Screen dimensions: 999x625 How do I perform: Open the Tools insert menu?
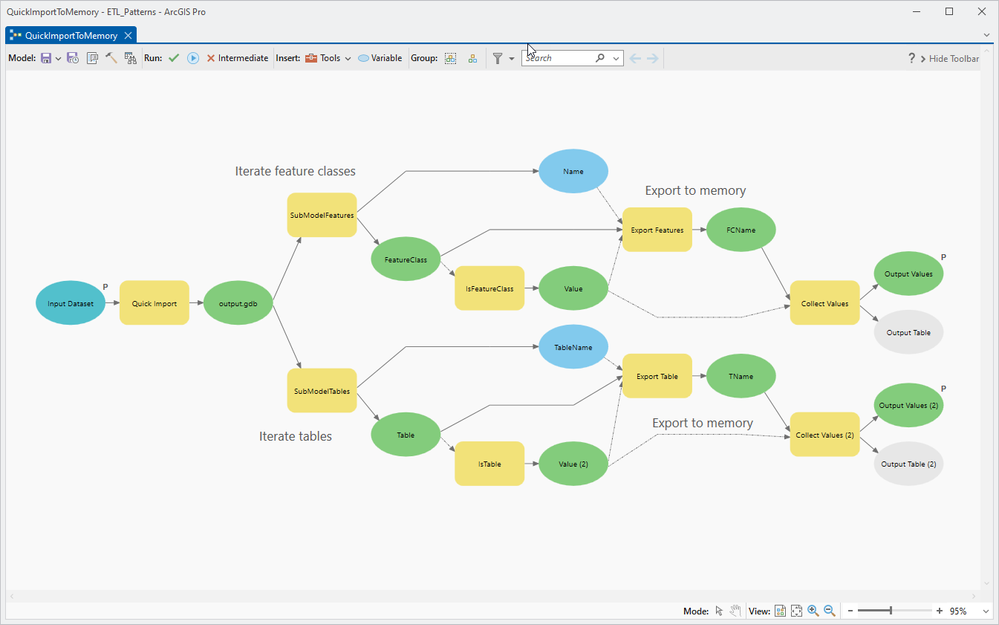328,58
